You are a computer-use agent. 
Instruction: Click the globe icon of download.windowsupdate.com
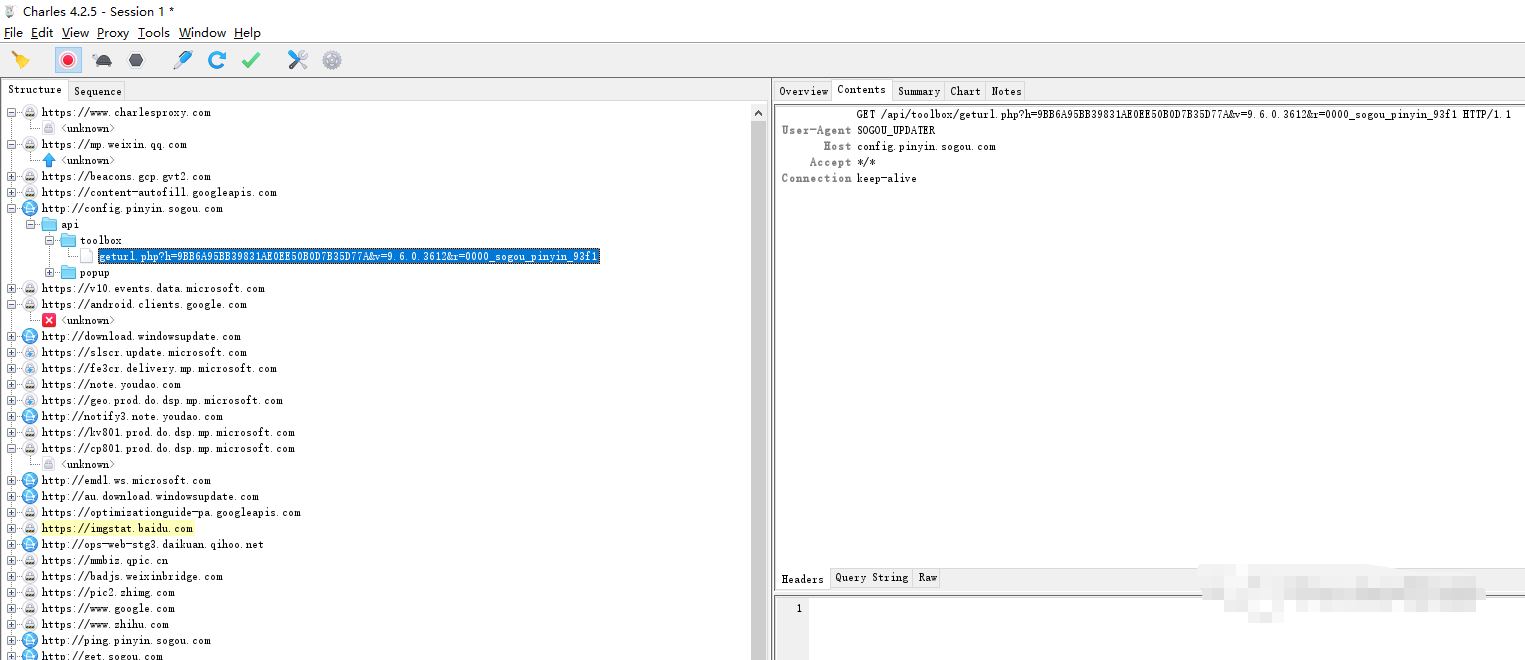coord(30,337)
